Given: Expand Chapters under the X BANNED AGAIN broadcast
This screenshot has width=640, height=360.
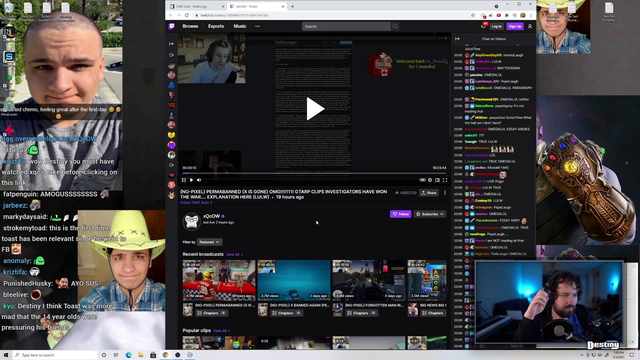Looking at the screenshot, I should (x=286, y=313).
